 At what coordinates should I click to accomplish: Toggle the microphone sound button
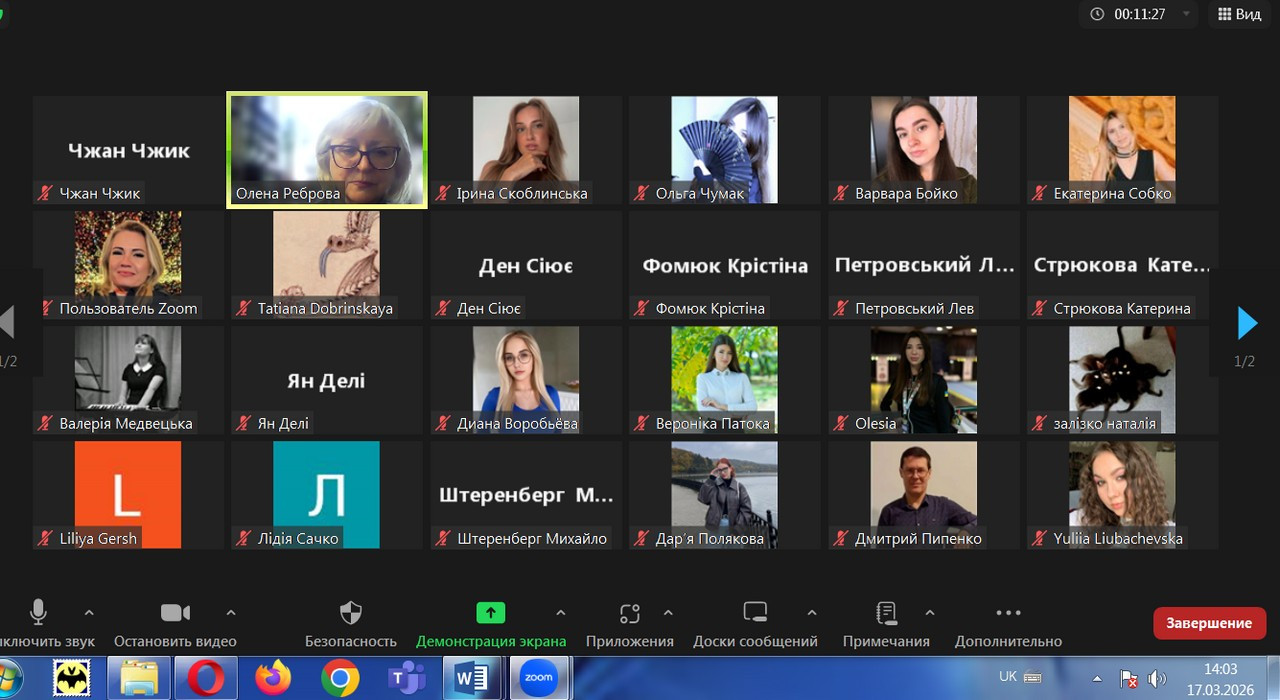tap(38, 613)
